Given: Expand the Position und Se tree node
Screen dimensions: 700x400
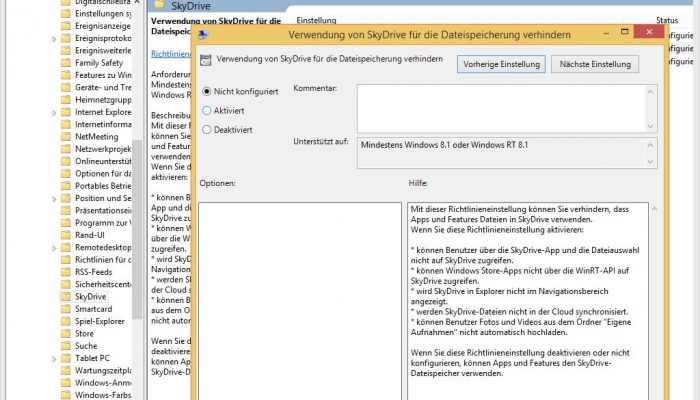Looking at the screenshot, I should 54,199.
